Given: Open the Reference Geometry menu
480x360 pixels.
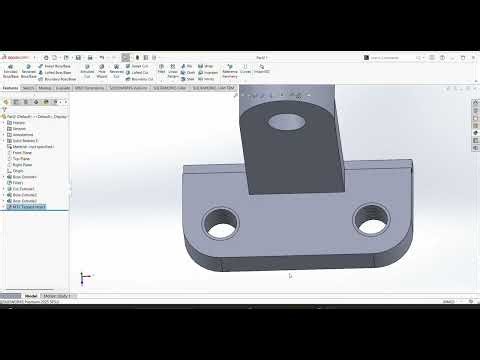Looking at the screenshot, I should click(x=230, y=71).
